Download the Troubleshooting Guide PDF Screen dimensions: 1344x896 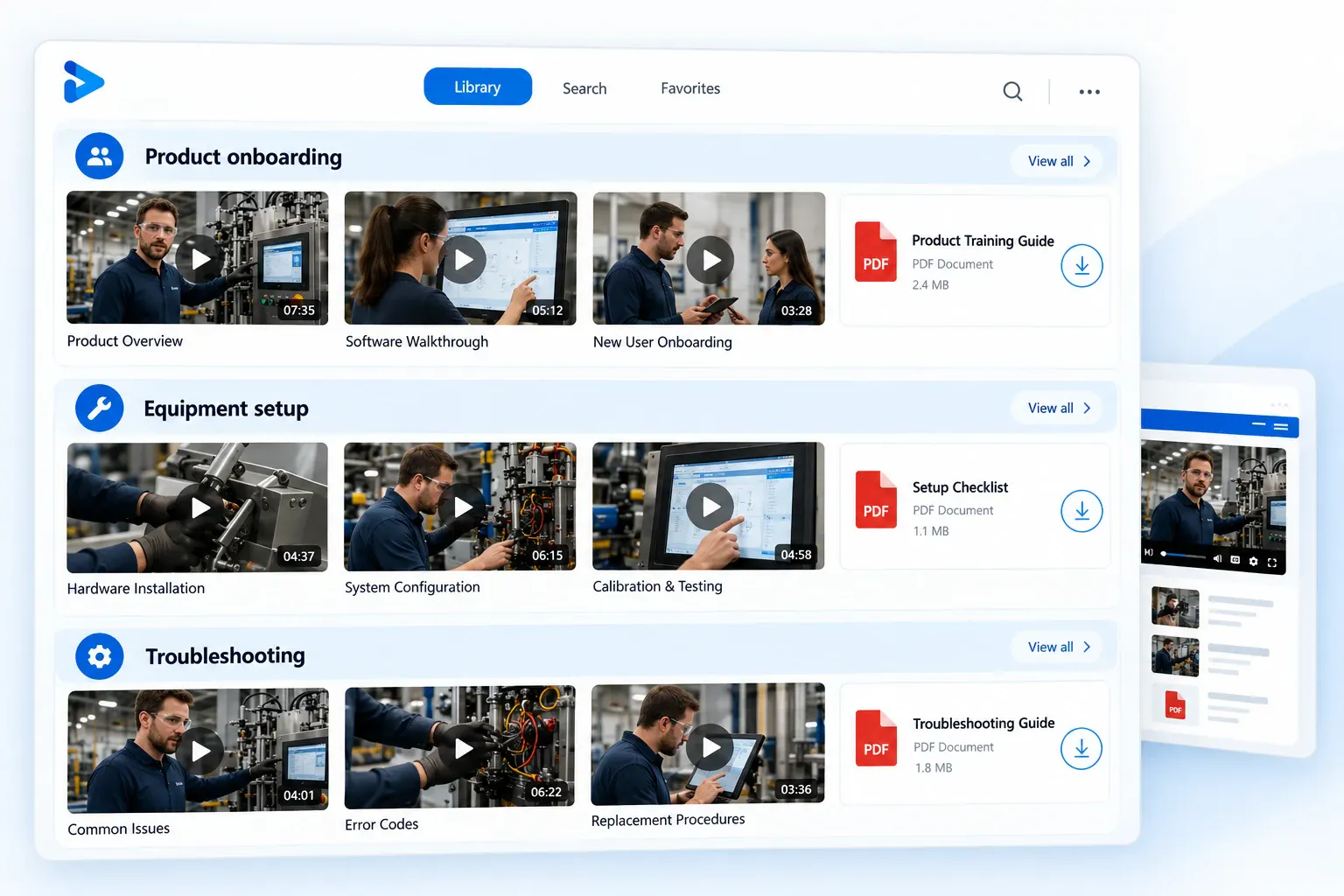[1081, 749]
